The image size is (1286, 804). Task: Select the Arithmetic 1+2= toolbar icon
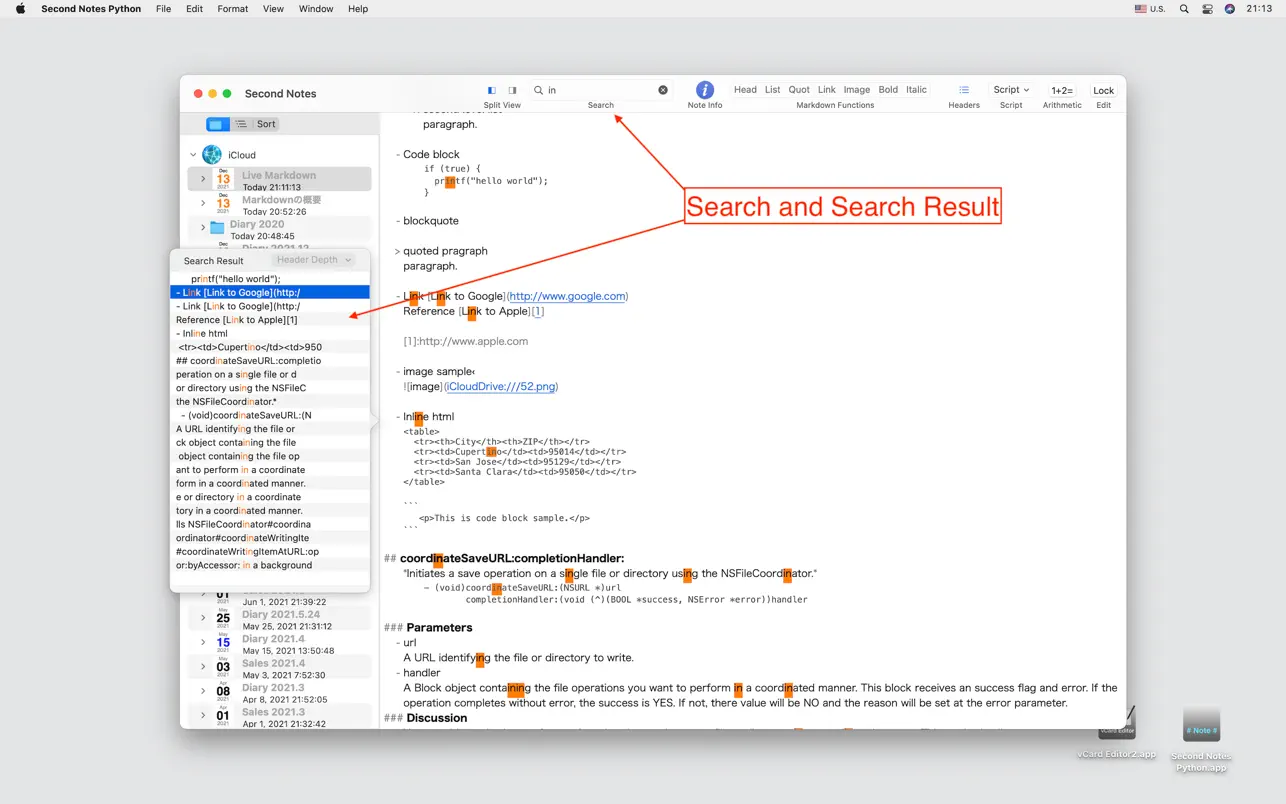[1062, 90]
